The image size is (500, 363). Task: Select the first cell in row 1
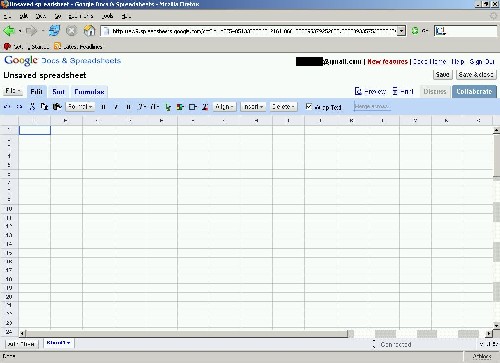click(x=35, y=130)
